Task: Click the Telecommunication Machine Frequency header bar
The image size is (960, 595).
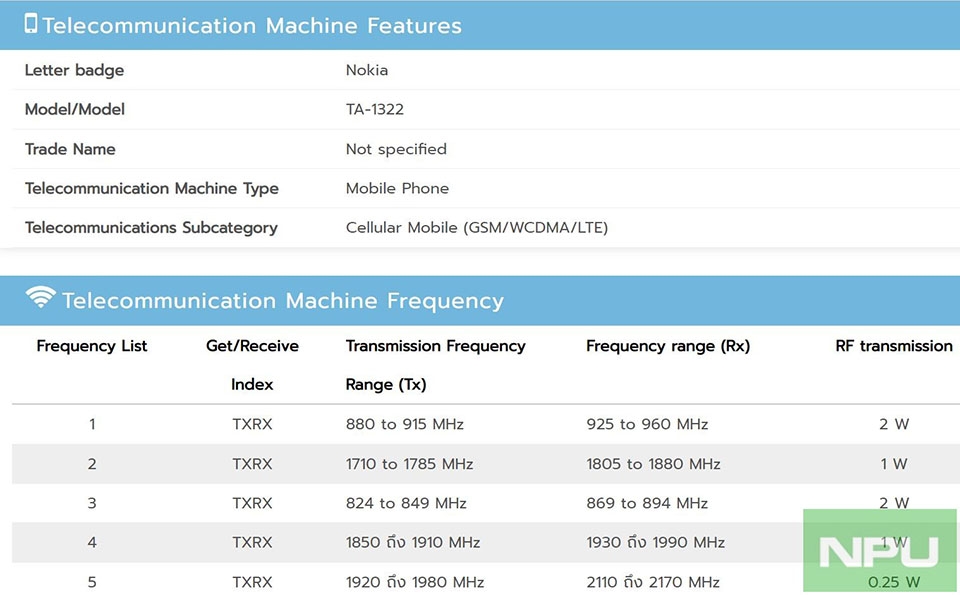Action: click(283, 300)
